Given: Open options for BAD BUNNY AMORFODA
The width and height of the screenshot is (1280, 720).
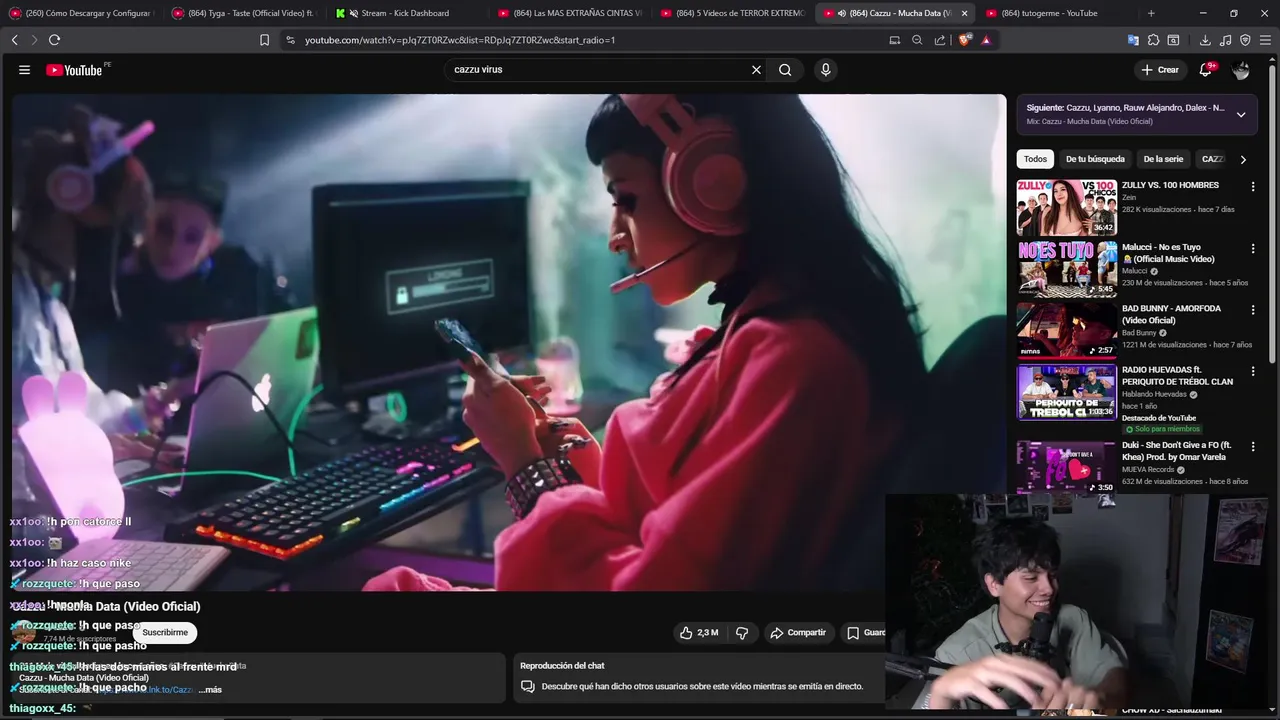Looking at the screenshot, I should tap(1252, 310).
